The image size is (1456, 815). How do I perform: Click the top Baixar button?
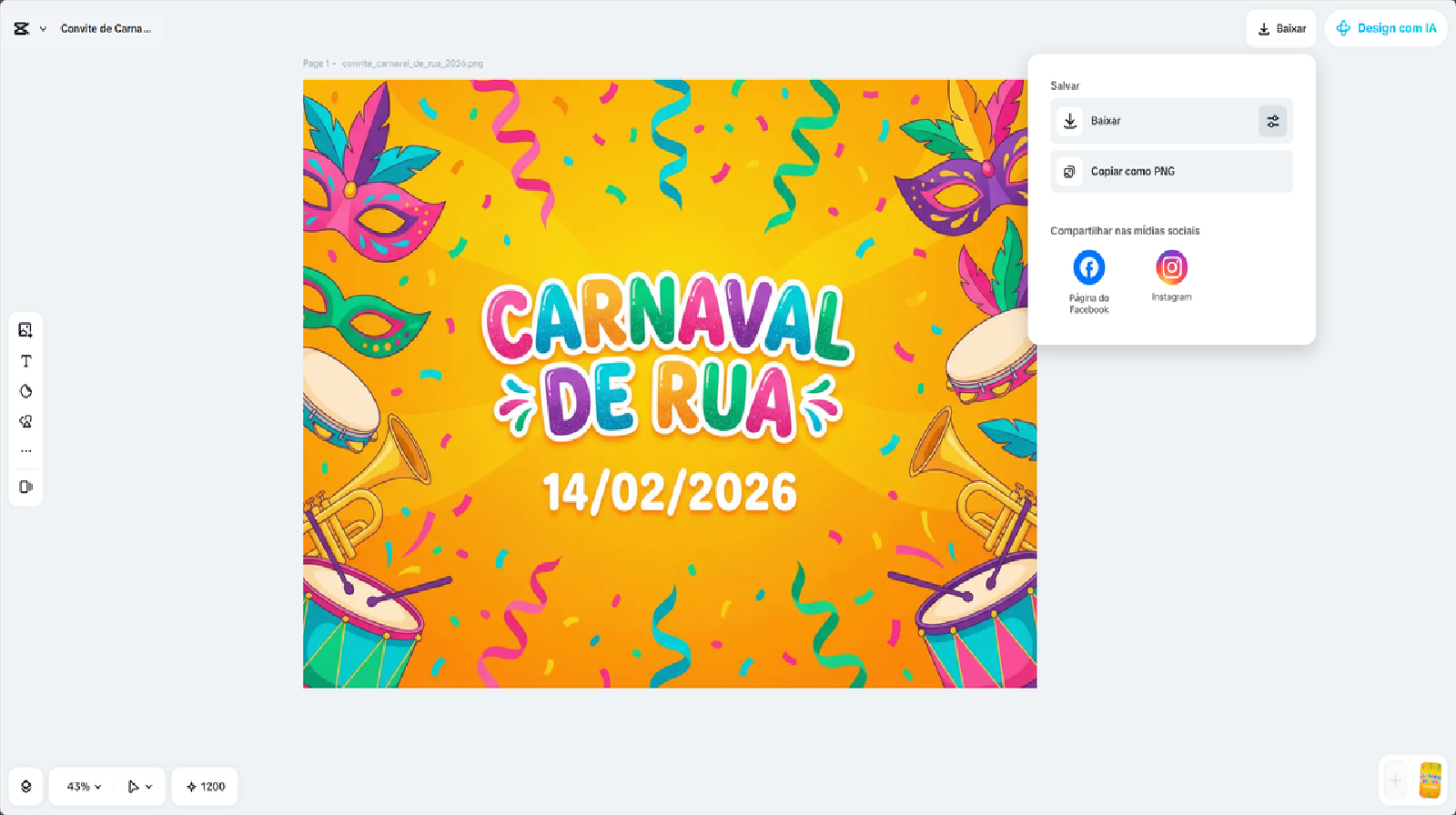pos(1281,29)
